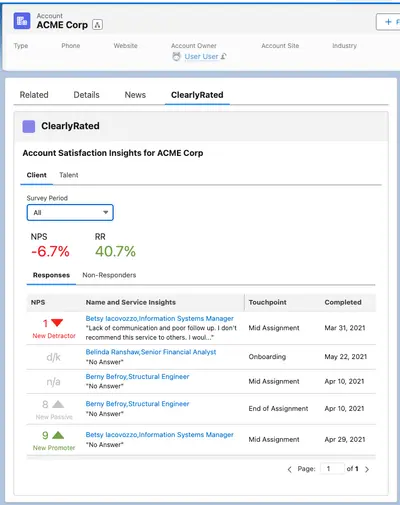The image size is (400, 505).
Task: Click the Account building icon
Action: tap(22, 21)
